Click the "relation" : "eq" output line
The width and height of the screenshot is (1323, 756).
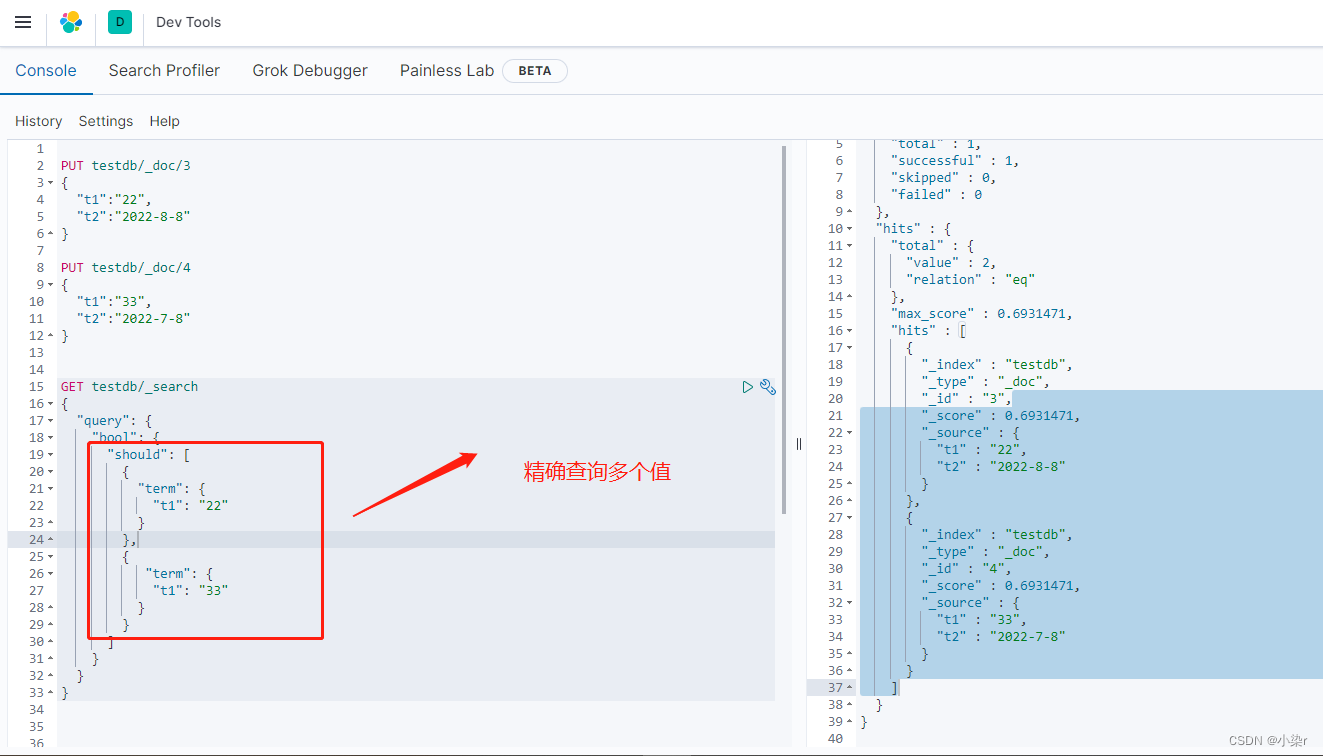coord(971,280)
